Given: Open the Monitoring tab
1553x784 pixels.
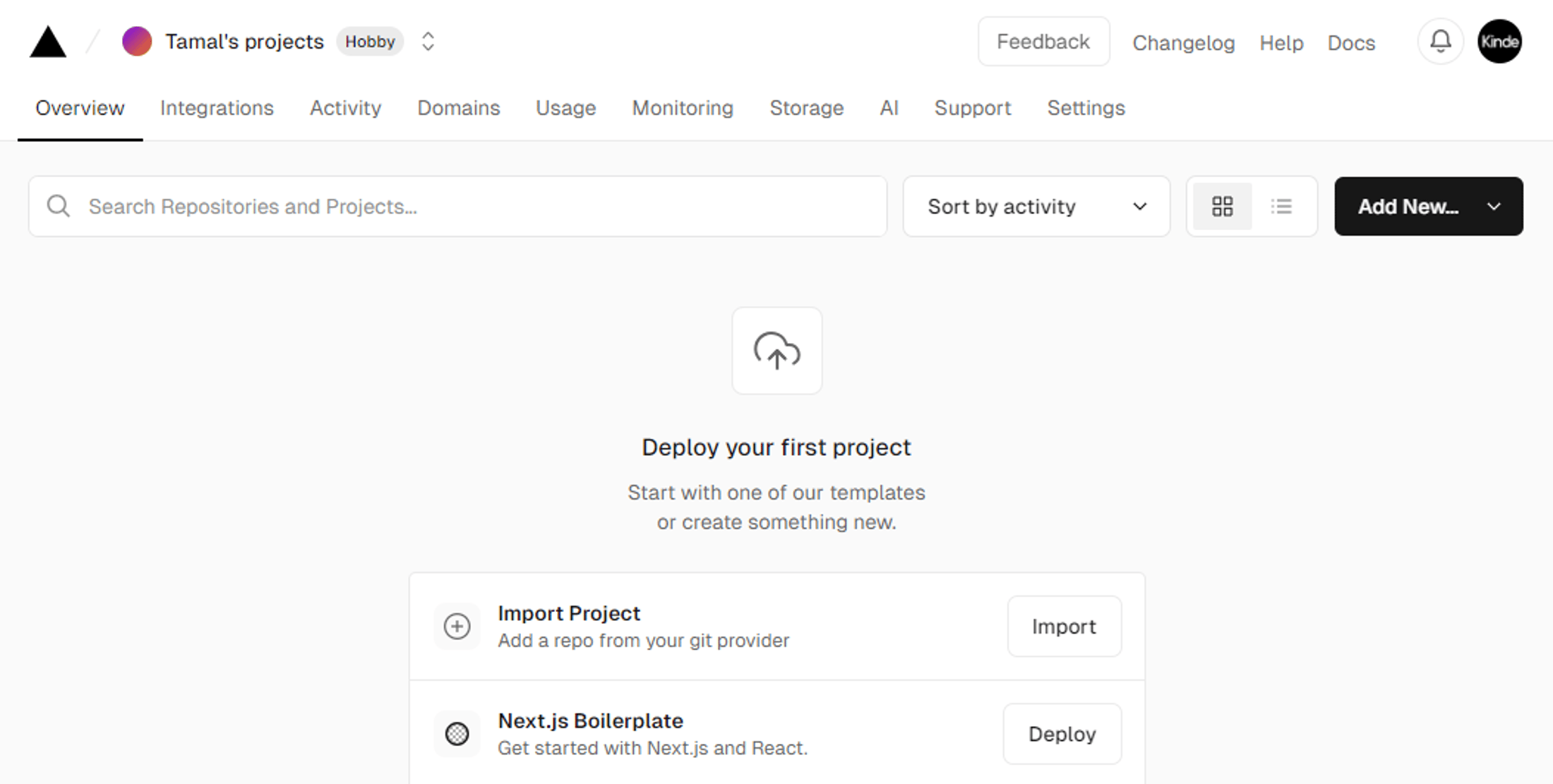Looking at the screenshot, I should point(683,108).
